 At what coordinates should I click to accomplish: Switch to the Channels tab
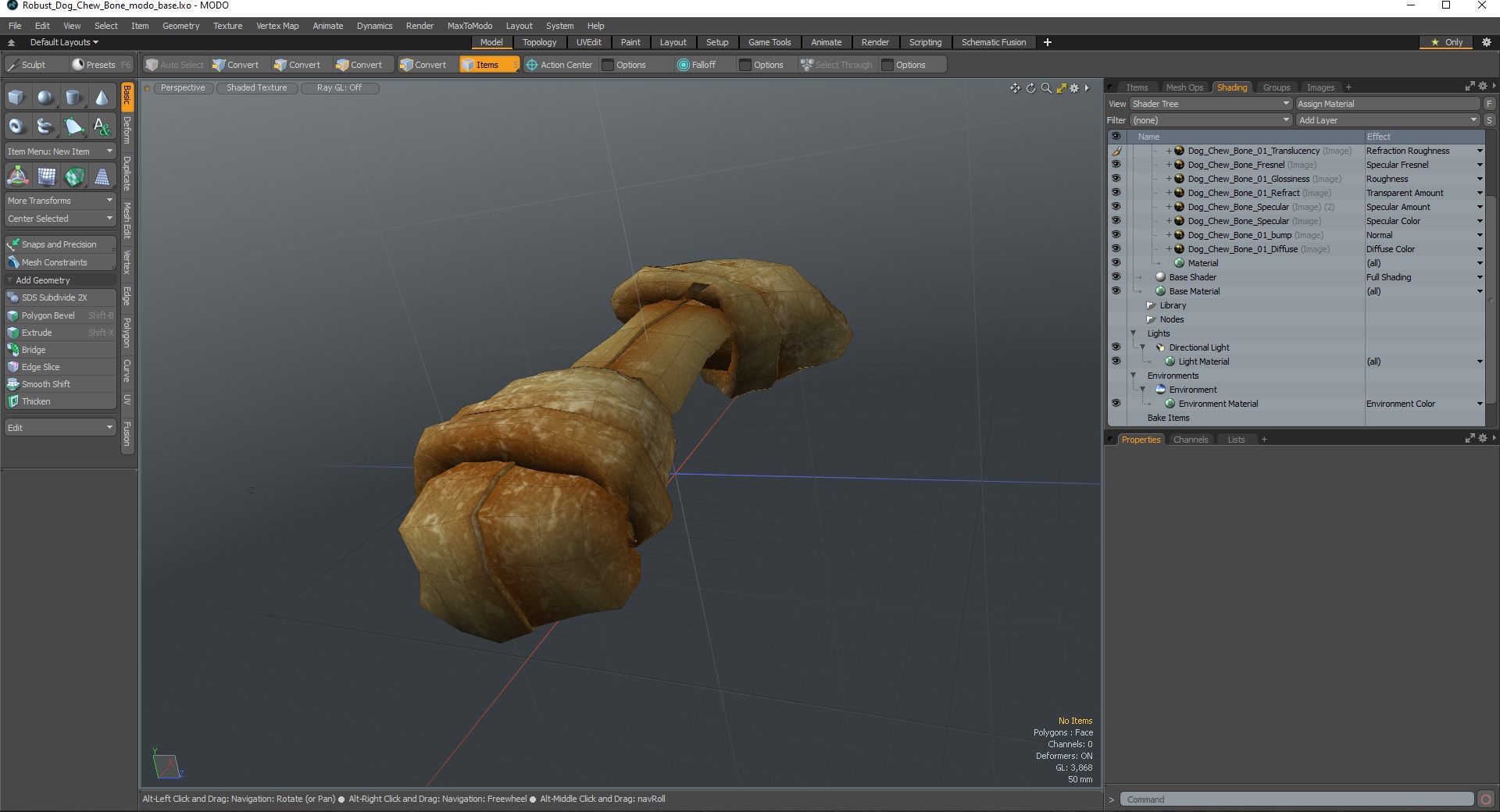1191,440
